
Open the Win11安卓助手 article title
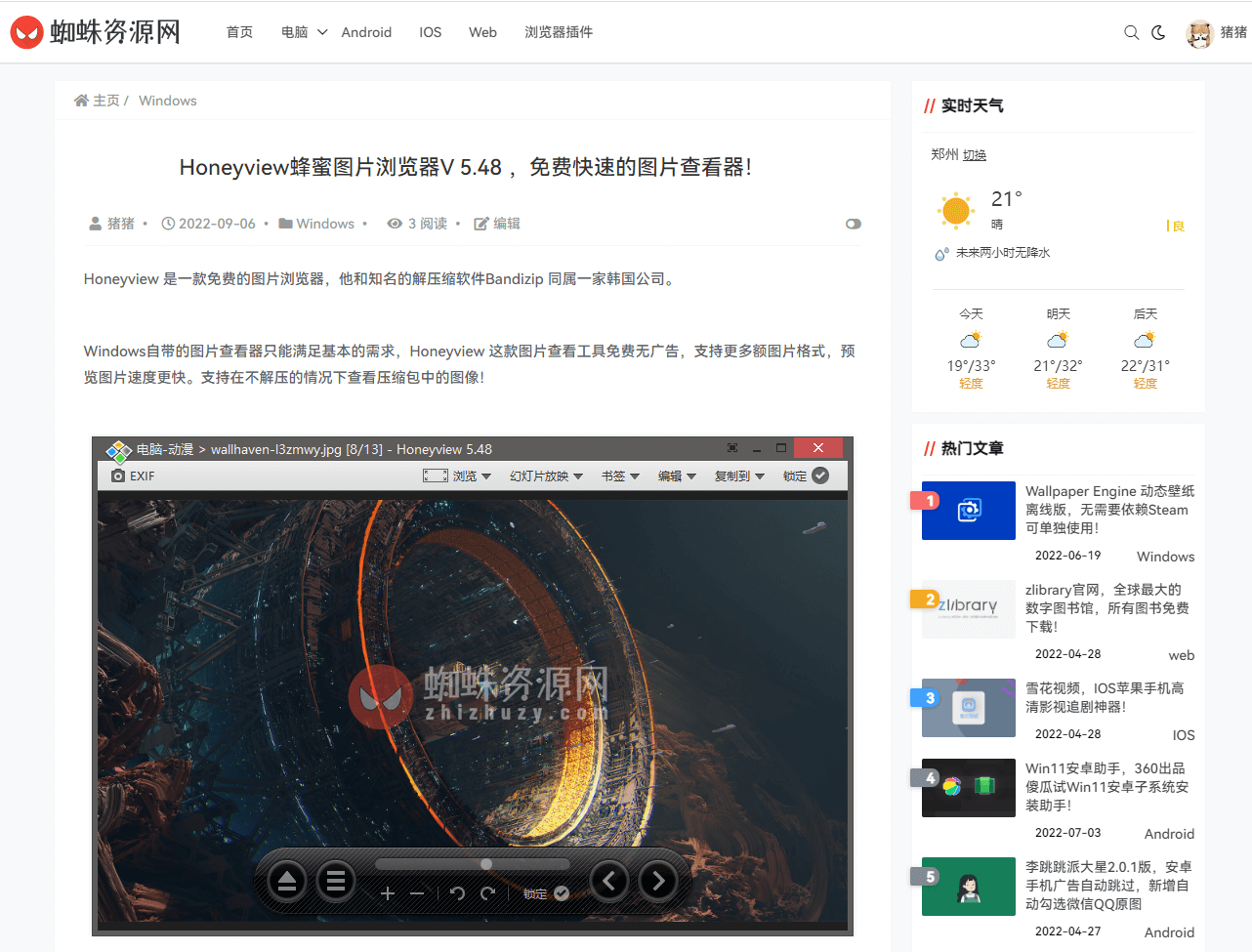tap(1107, 787)
